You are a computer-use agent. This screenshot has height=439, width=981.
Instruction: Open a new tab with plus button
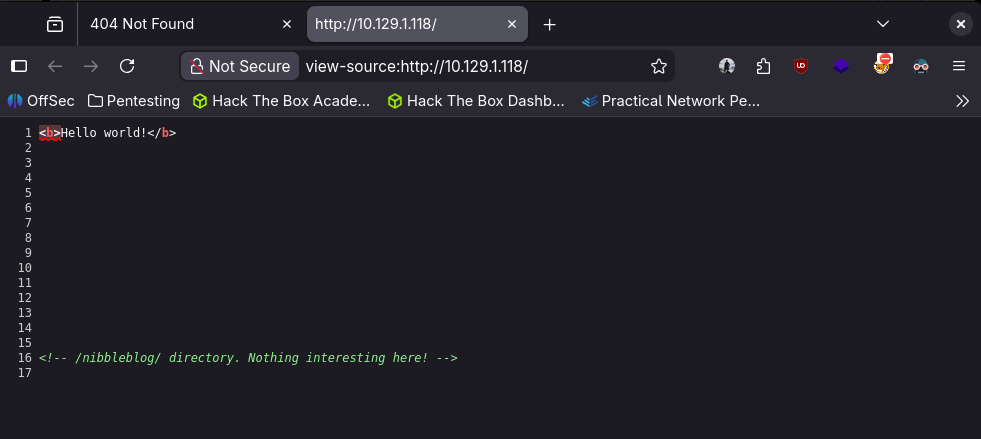[x=549, y=24]
